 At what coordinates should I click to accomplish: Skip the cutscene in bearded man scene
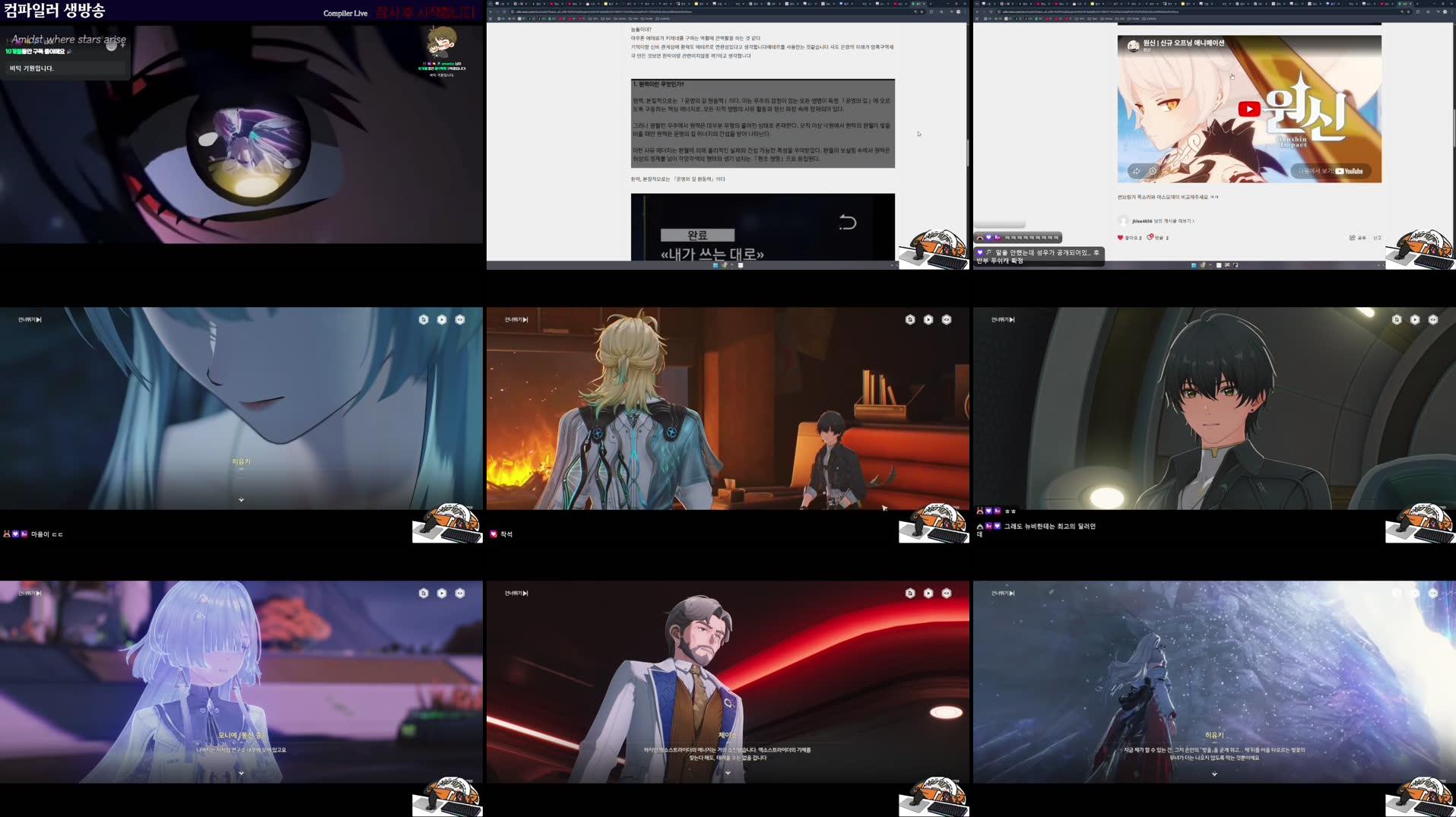(516, 594)
